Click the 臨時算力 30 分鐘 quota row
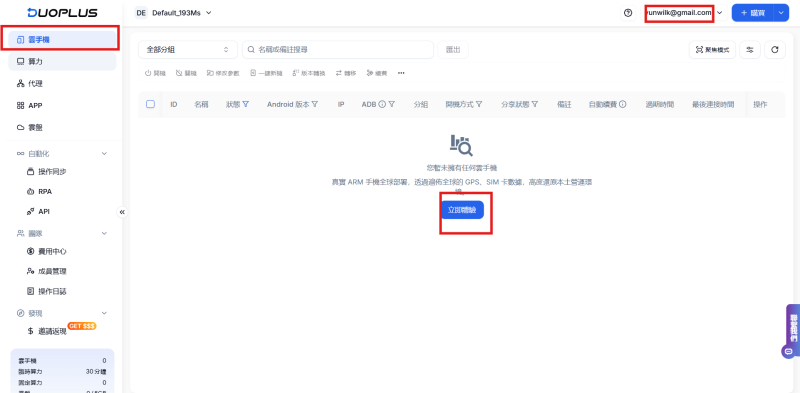This screenshot has height=393, width=800. tap(62, 372)
